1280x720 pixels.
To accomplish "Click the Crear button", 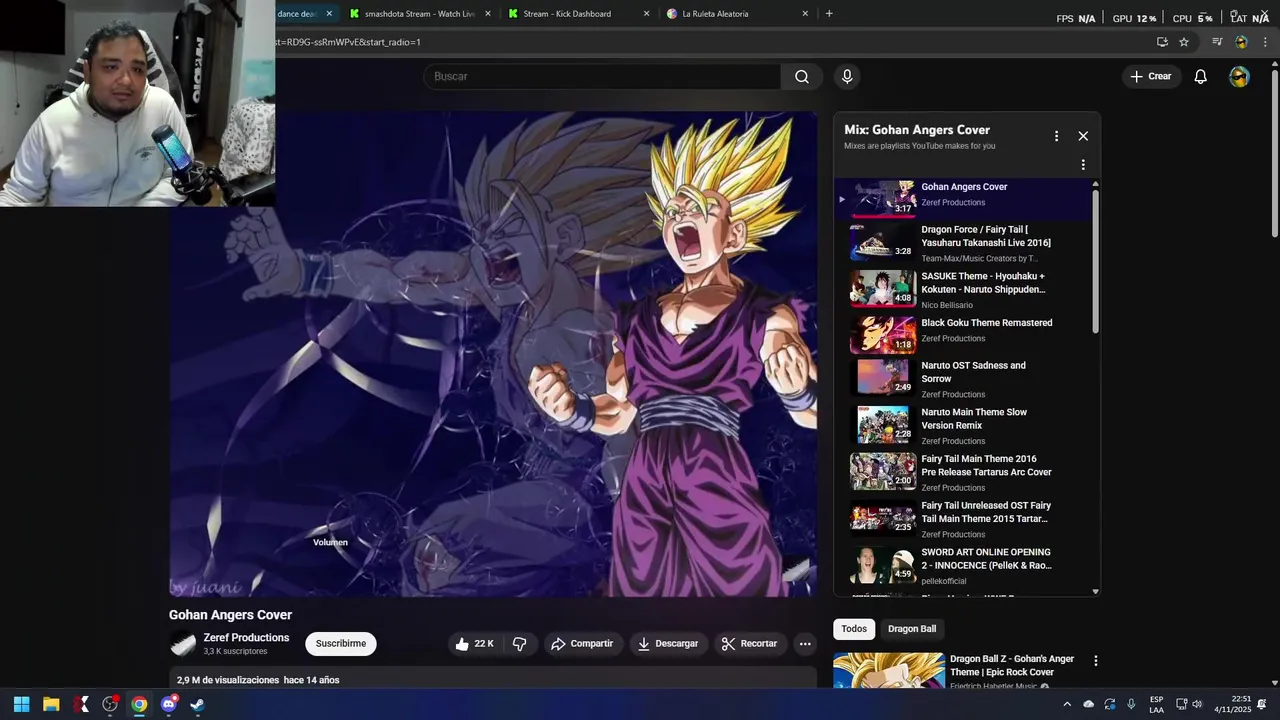I will click(1150, 77).
